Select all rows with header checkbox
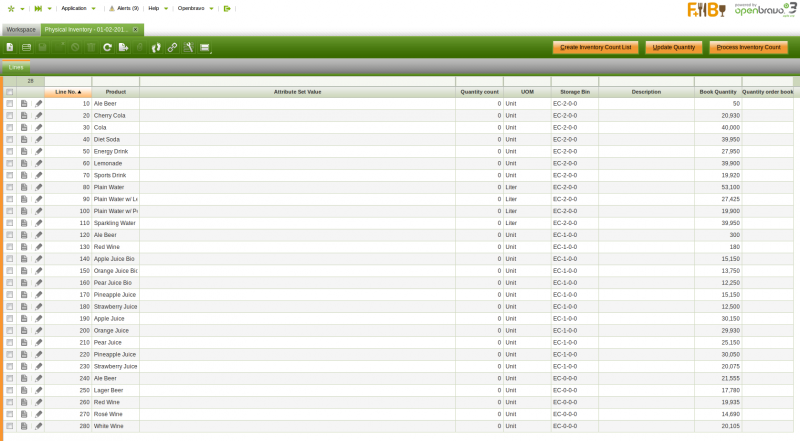 coord(10,91)
